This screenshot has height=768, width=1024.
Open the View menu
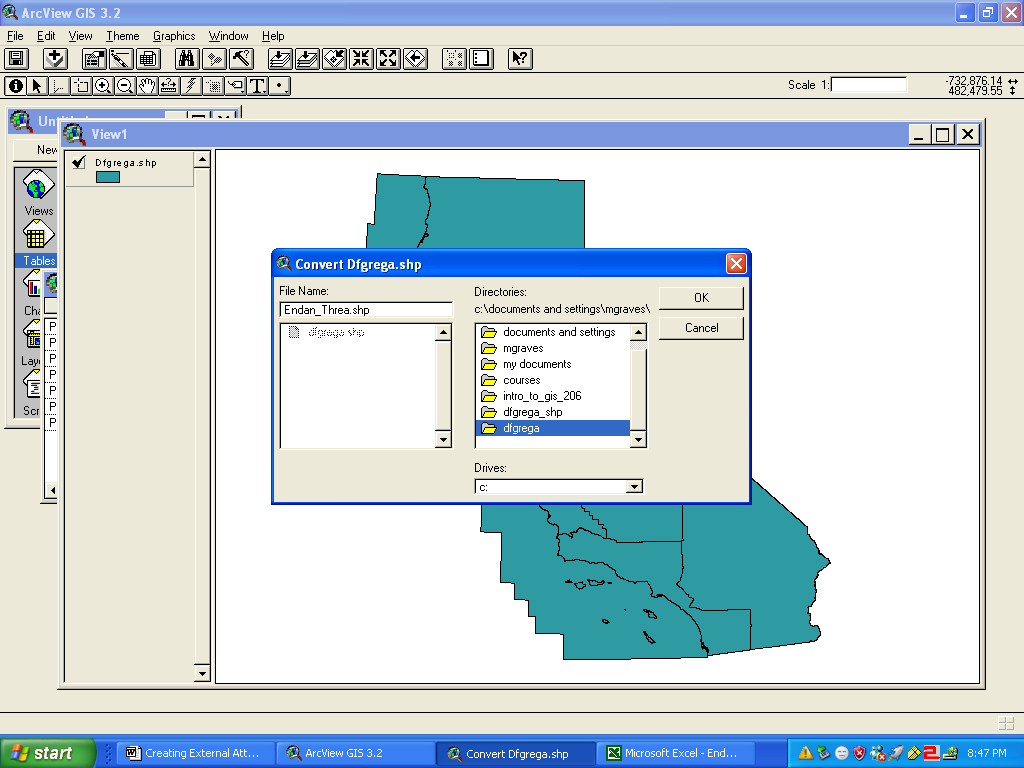click(x=80, y=36)
